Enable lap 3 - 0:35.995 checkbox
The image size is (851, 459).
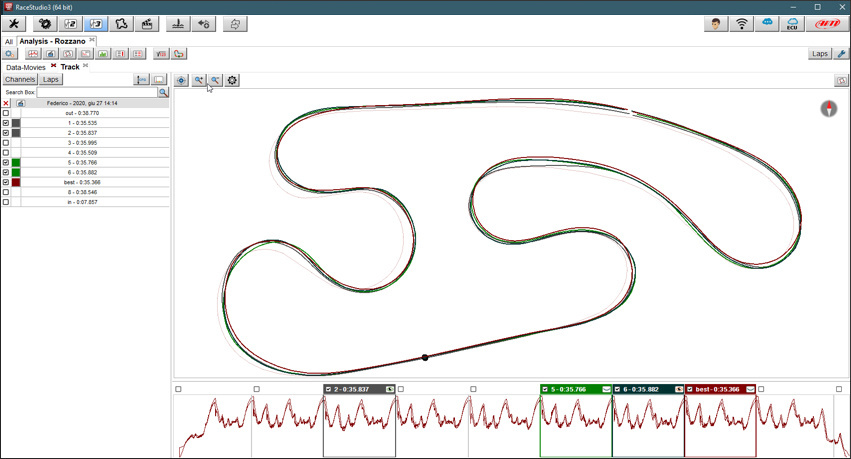pos(6,143)
